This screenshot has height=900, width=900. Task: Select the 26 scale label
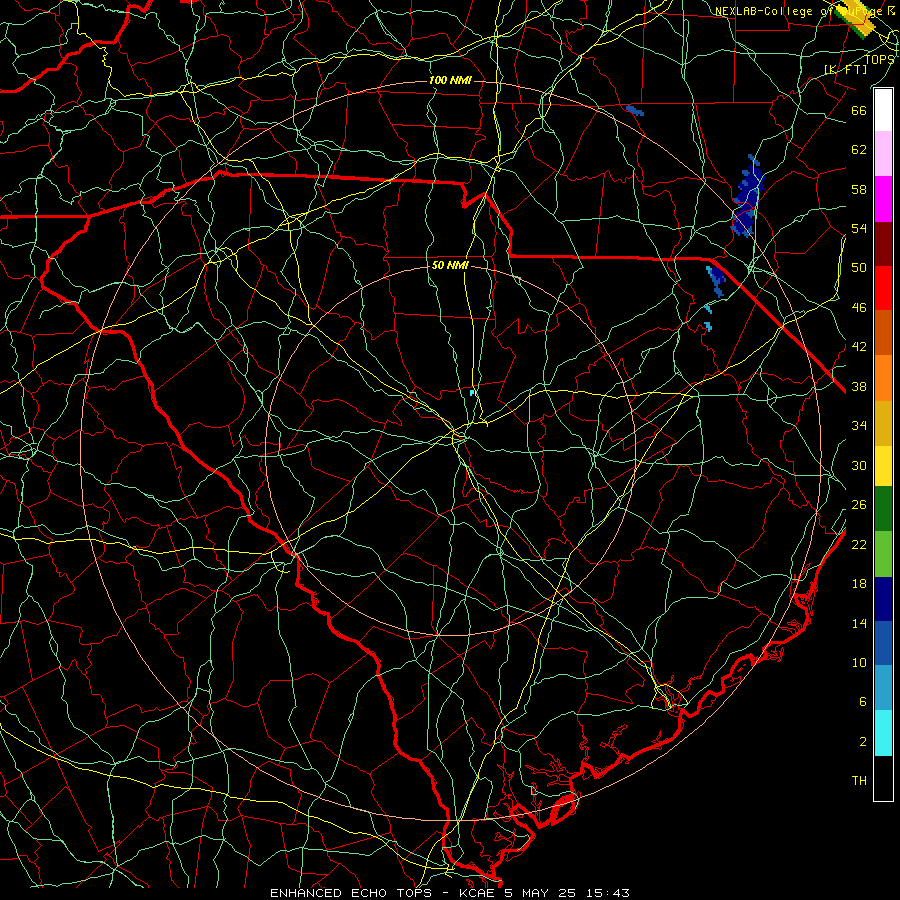click(859, 505)
